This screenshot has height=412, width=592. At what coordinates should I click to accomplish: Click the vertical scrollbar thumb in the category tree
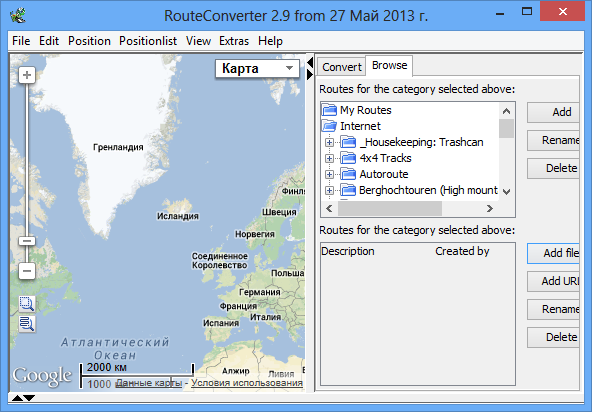click(x=506, y=129)
